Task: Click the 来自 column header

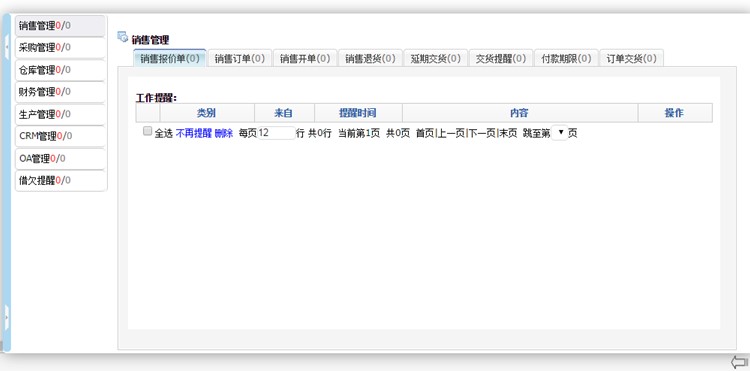Action: pyautogui.click(x=284, y=113)
